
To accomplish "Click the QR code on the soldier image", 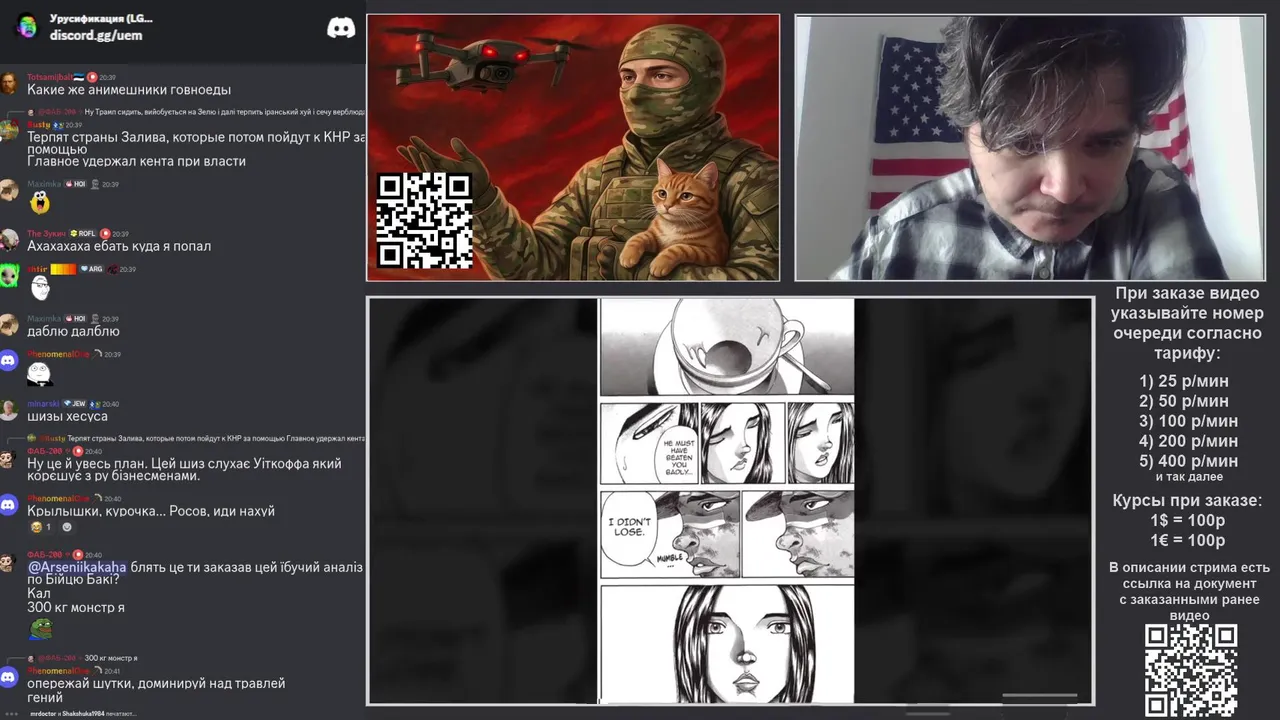I will coord(424,220).
